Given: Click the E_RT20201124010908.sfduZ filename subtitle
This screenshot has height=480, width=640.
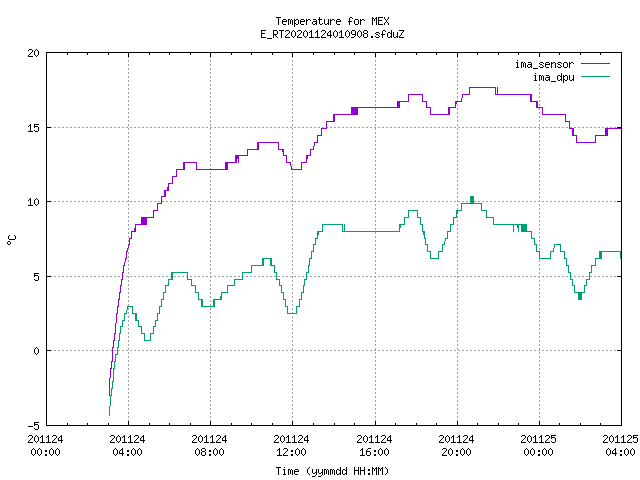Looking at the screenshot, I should point(332,34).
